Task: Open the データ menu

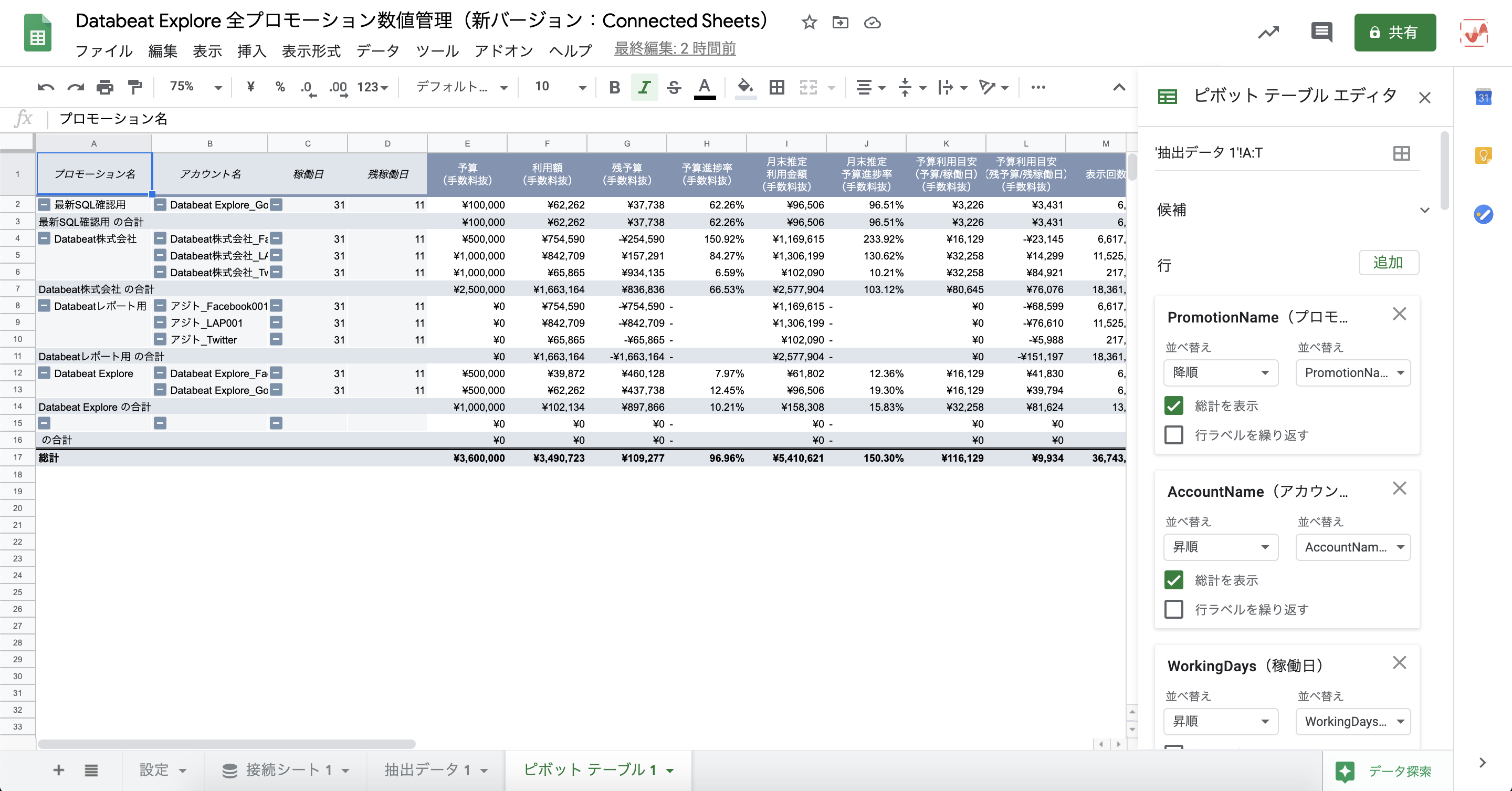Action: point(378,50)
